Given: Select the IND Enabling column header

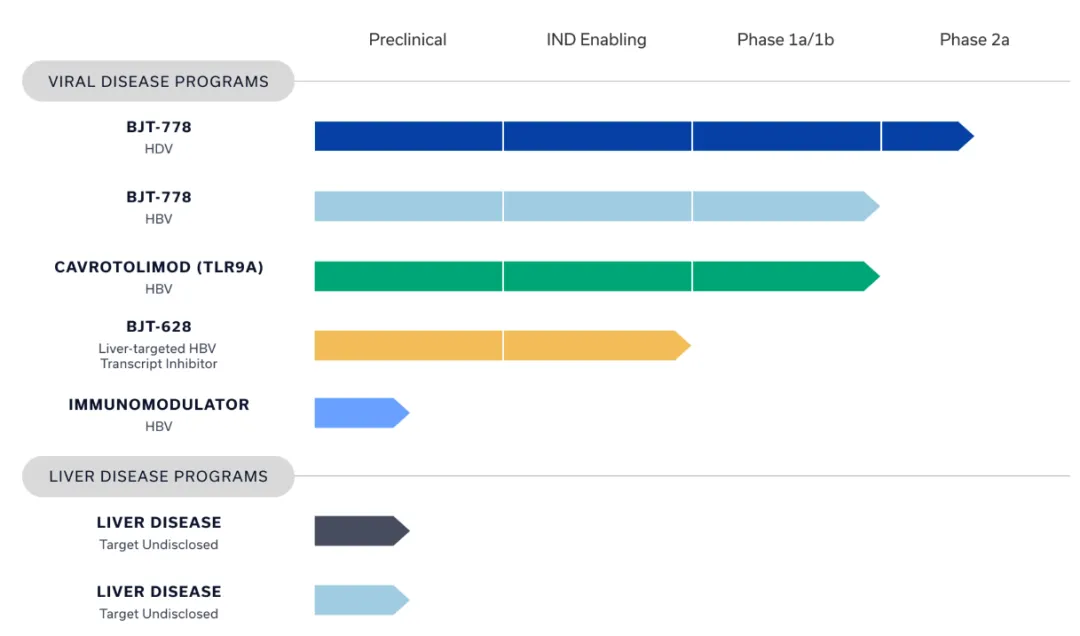Looking at the screenshot, I should [x=596, y=40].
